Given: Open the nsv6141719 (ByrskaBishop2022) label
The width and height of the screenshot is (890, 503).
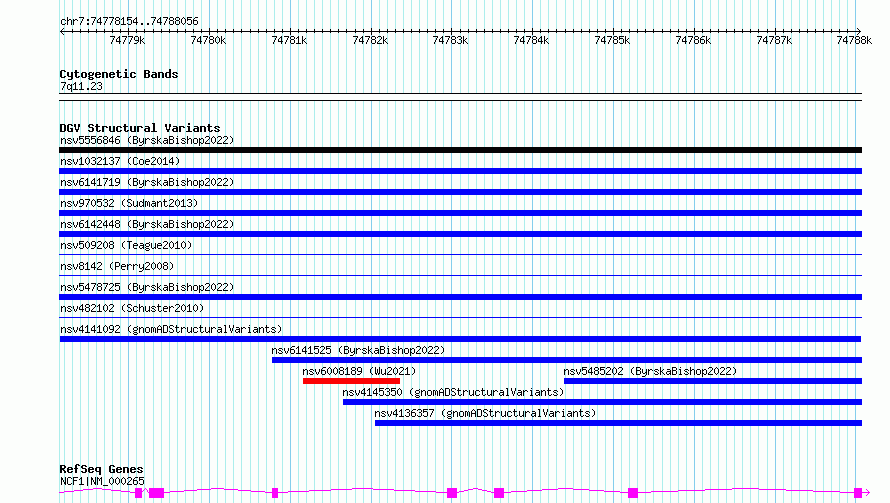Looking at the screenshot, I should pyautogui.click(x=147, y=182).
